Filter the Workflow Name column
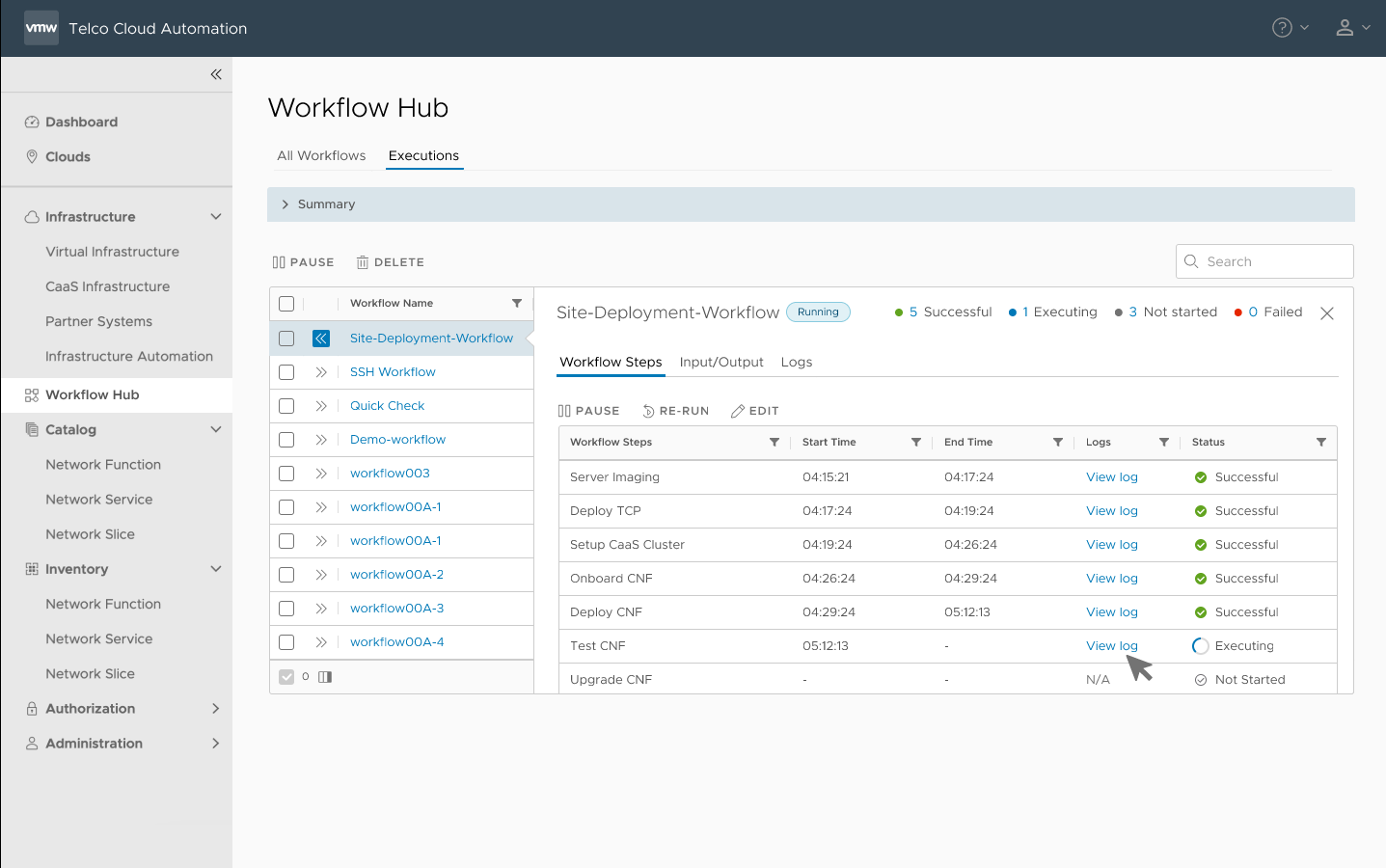 pos(517,304)
